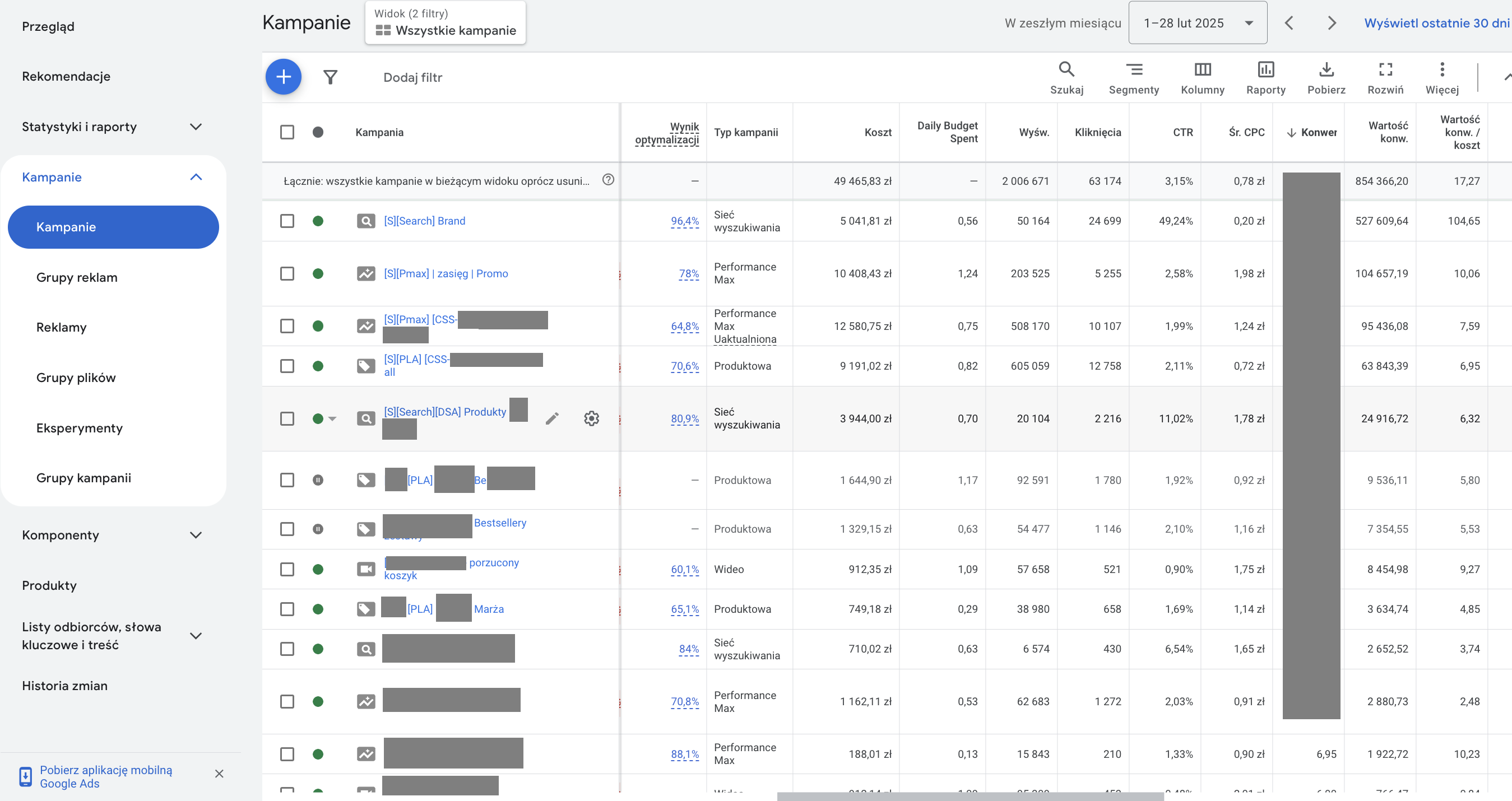Open the Widok Wszystkie kampanie view selector

pos(446,23)
